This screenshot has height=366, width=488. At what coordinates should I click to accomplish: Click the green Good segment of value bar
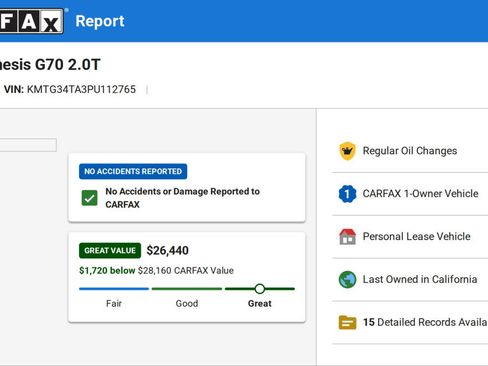187,289
